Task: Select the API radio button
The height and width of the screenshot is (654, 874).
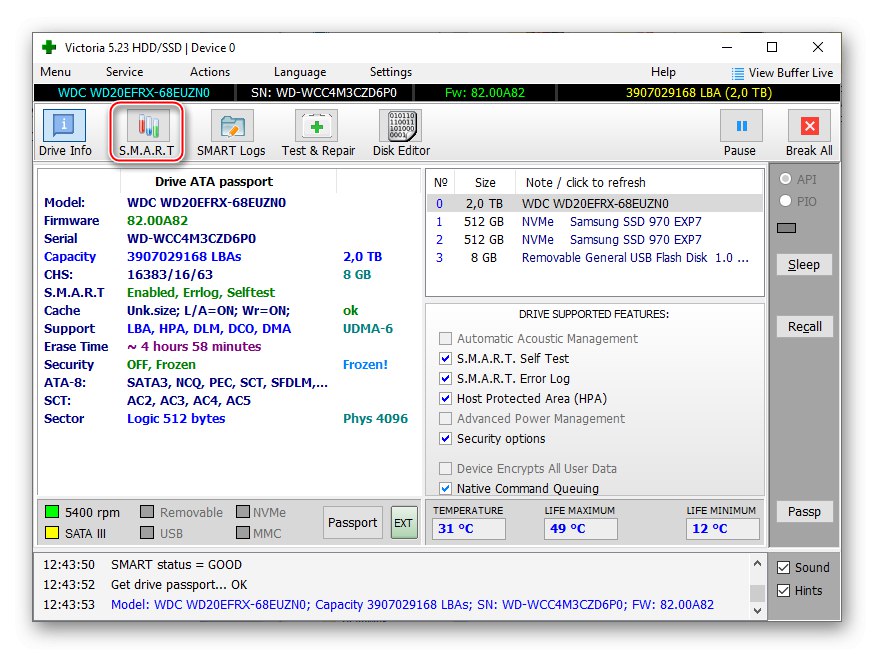Action: click(786, 179)
